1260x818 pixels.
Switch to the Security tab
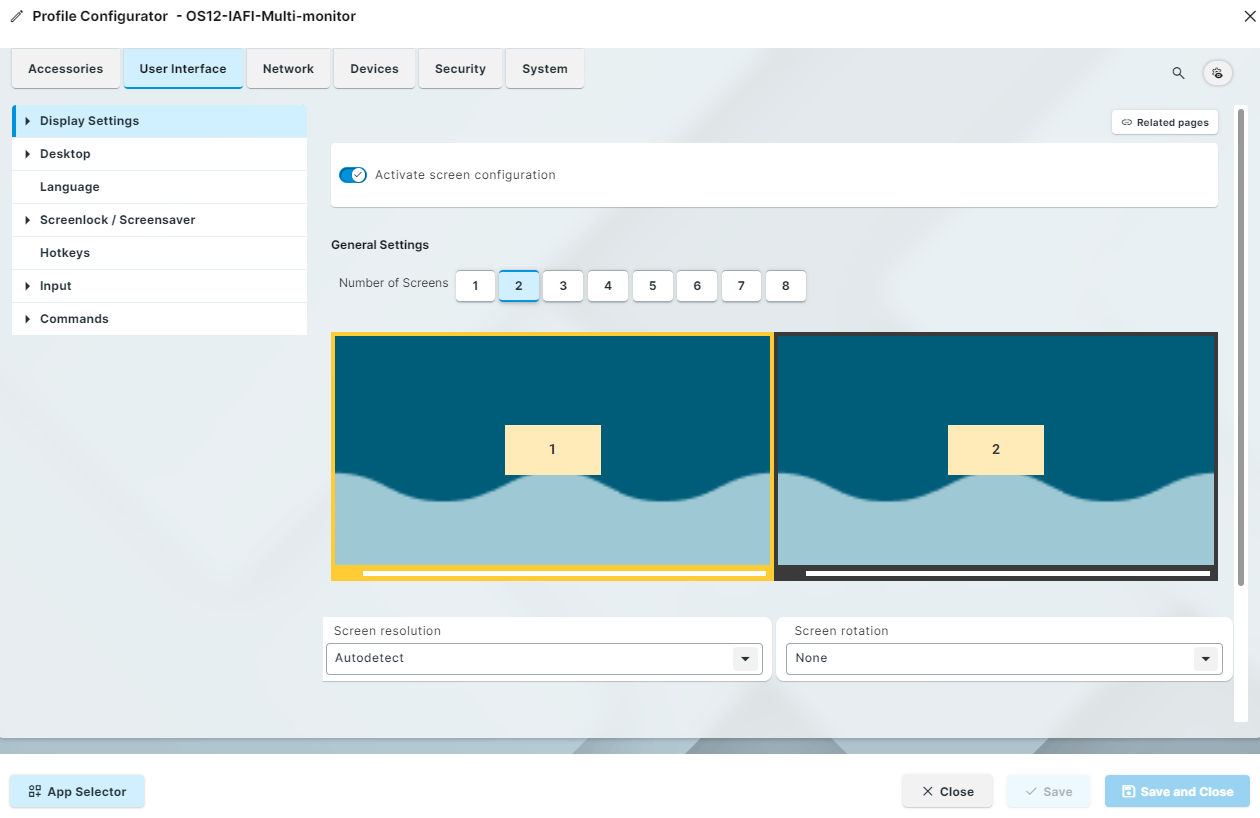point(460,68)
